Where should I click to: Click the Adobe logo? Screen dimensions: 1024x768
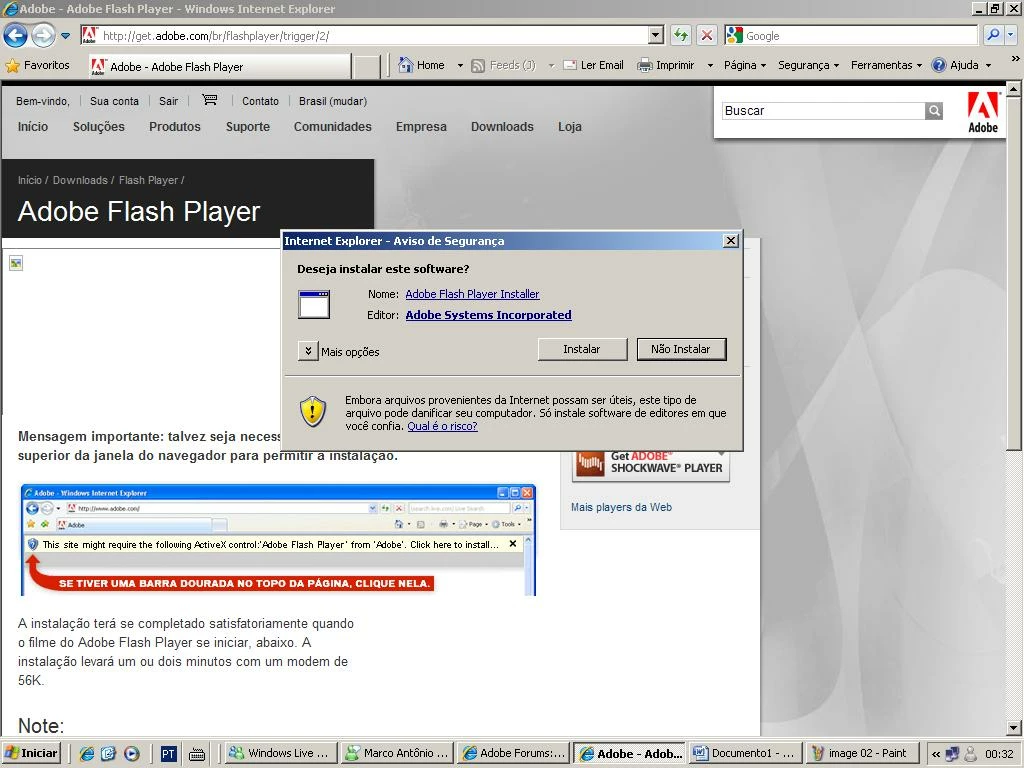982,112
